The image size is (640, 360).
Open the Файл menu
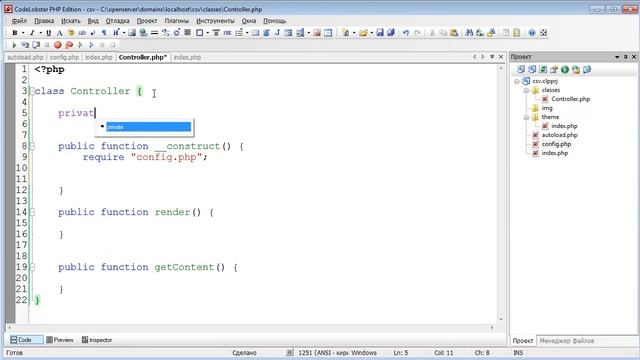19,20
